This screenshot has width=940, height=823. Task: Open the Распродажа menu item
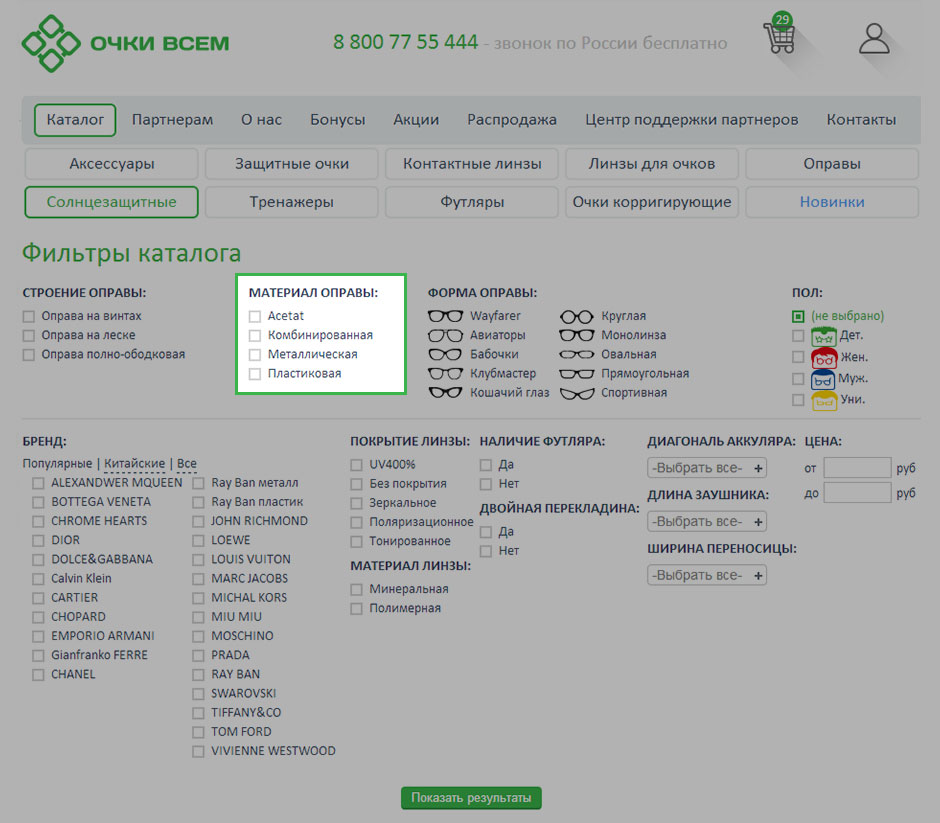point(512,120)
